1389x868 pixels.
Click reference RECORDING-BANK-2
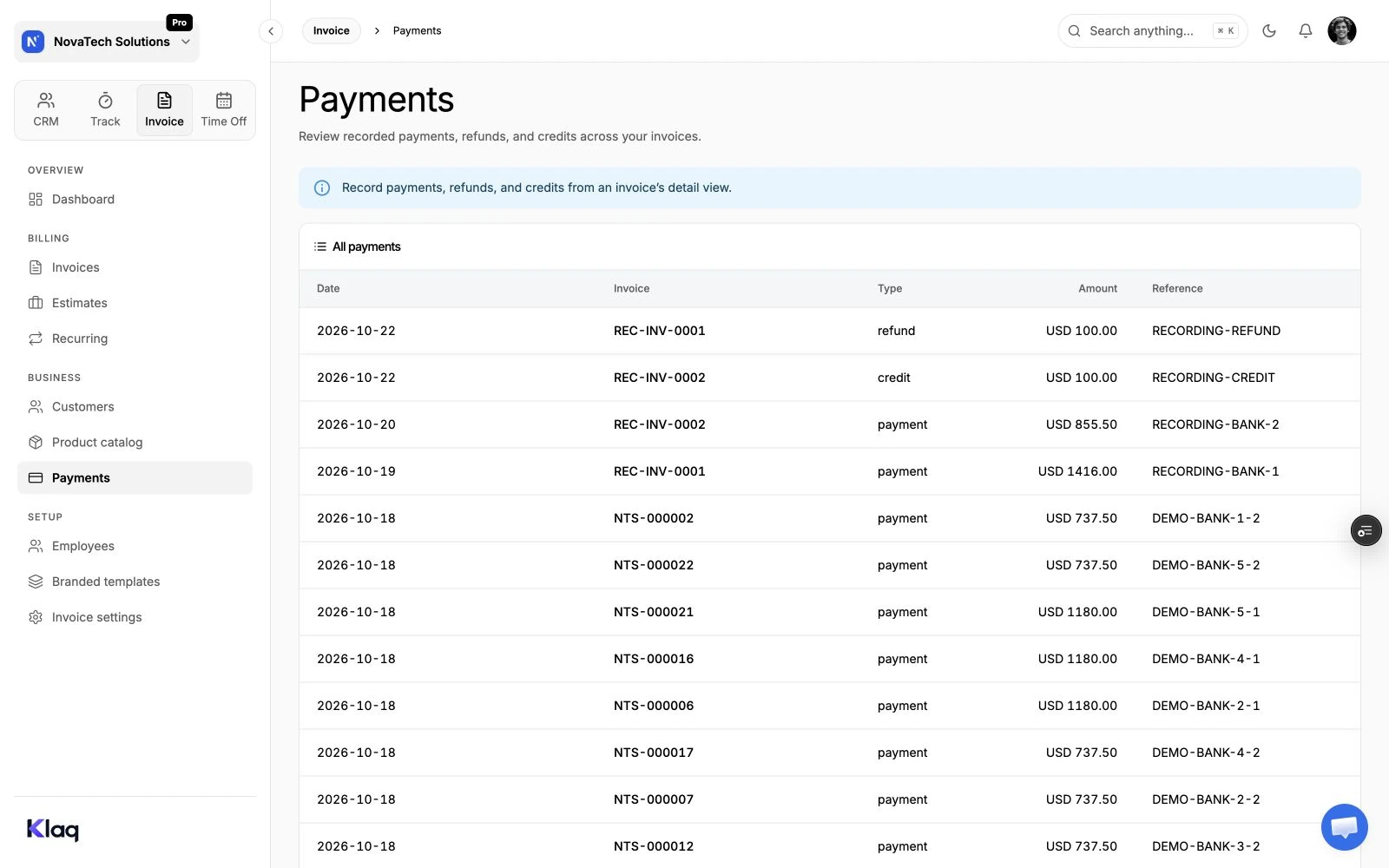pyautogui.click(x=1215, y=424)
